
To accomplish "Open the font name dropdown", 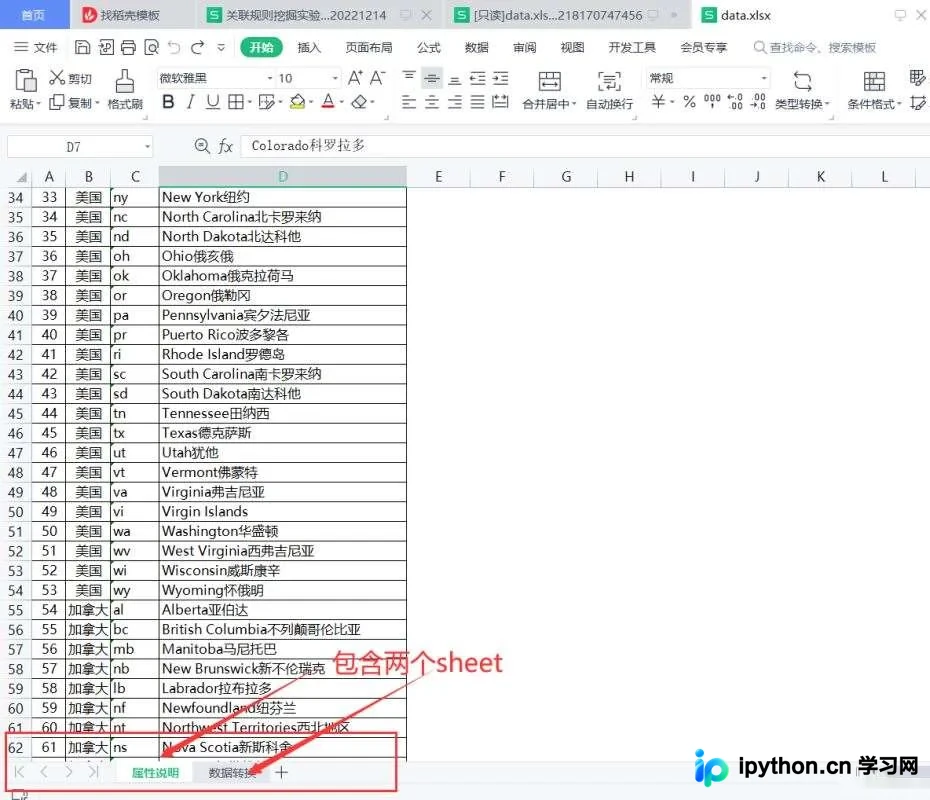I will click(270, 78).
